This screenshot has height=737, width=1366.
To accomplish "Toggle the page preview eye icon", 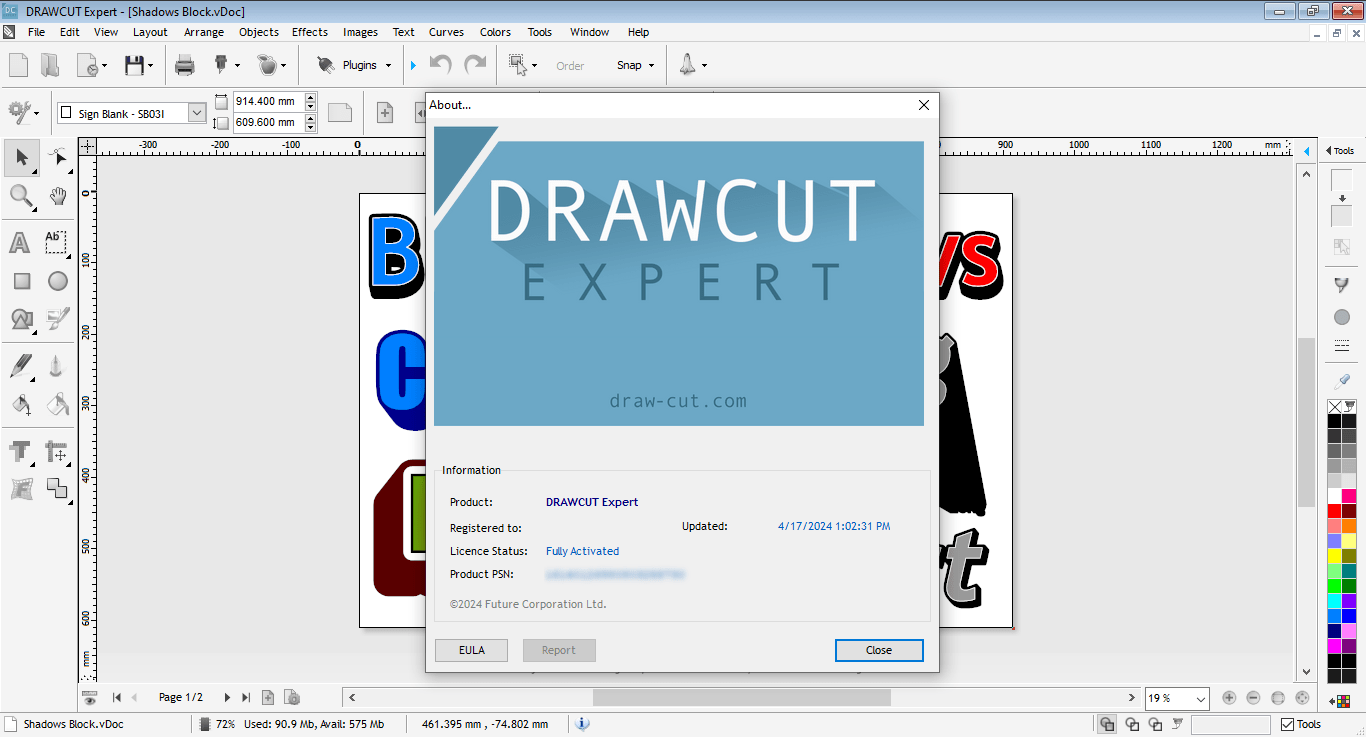I will (x=89, y=697).
